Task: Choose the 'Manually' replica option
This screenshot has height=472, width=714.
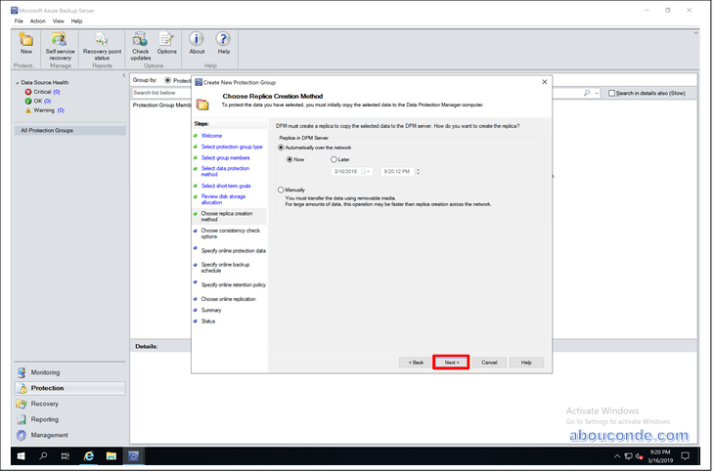Action: (x=281, y=189)
